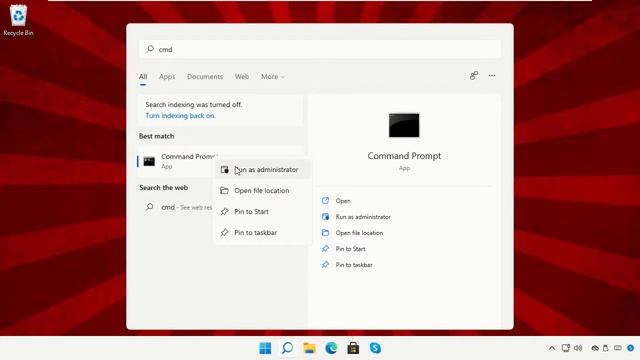Launch Microsoft Edge from the taskbar
The height and width of the screenshot is (360, 640).
coord(331,348)
